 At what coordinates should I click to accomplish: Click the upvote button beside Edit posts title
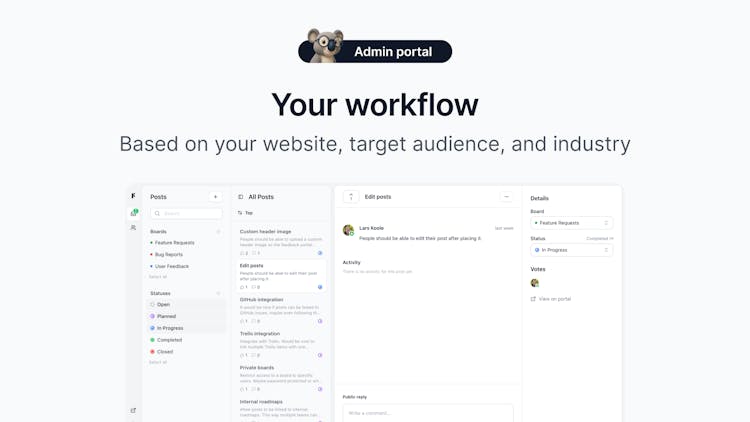351,197
